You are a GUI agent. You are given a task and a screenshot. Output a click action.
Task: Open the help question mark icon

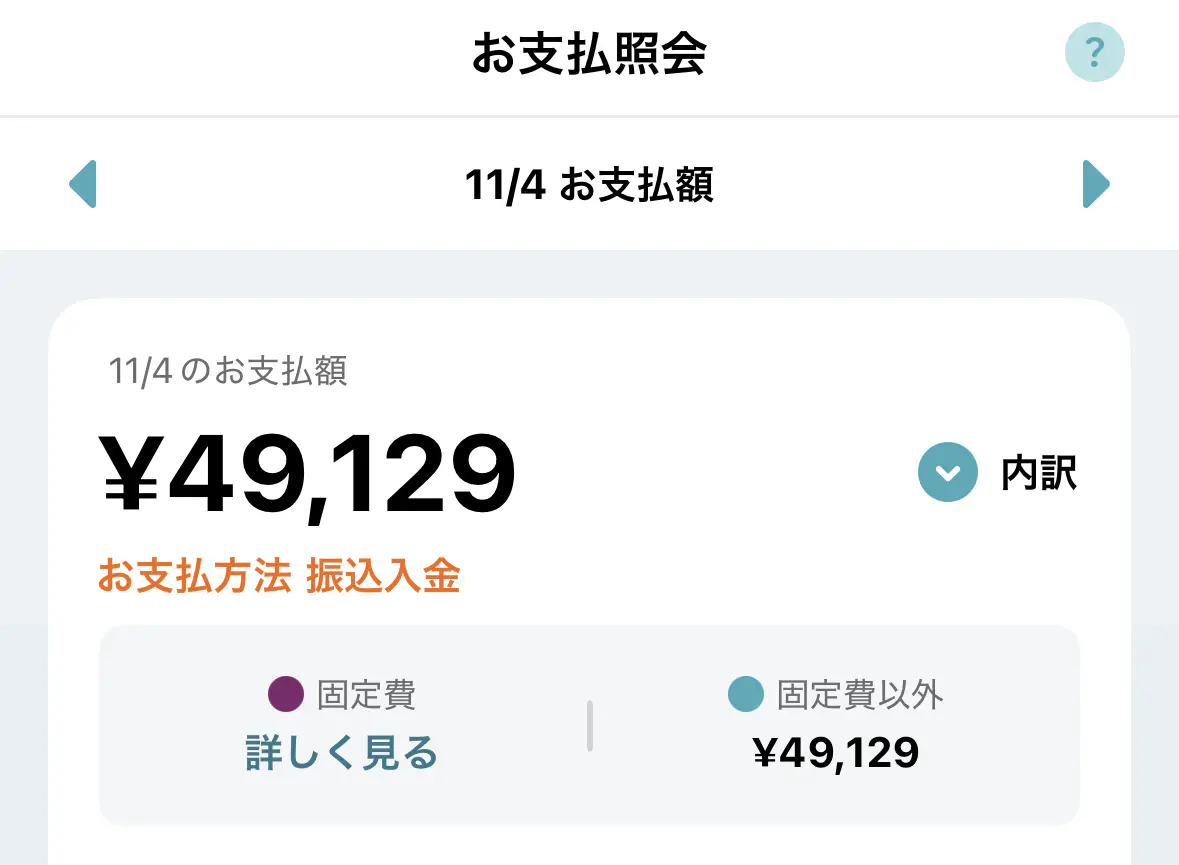pos(1094,51)
